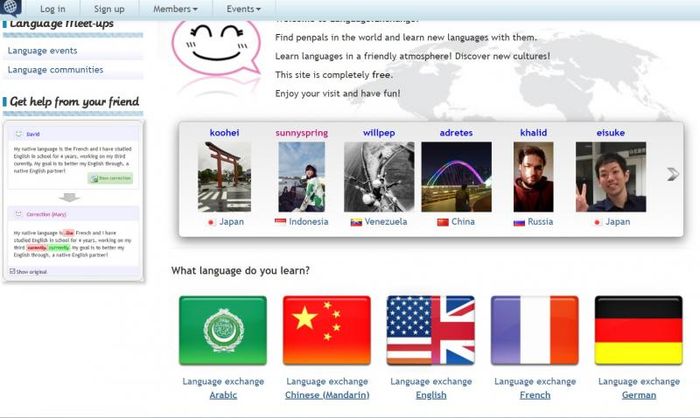Open the Log in page

tap(53, 9)
